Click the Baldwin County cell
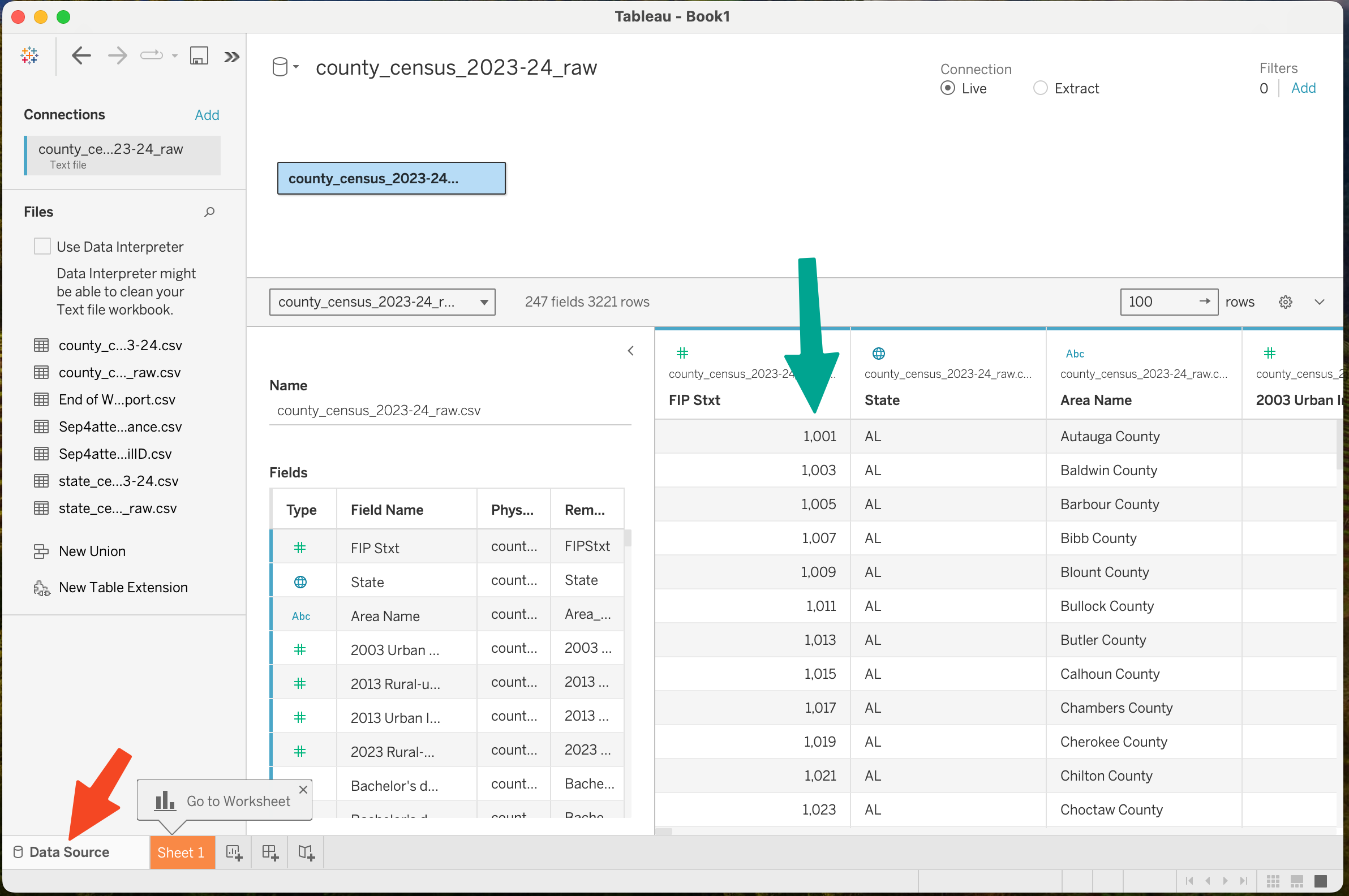The image size is (1349, 896). pos(1143,470)
